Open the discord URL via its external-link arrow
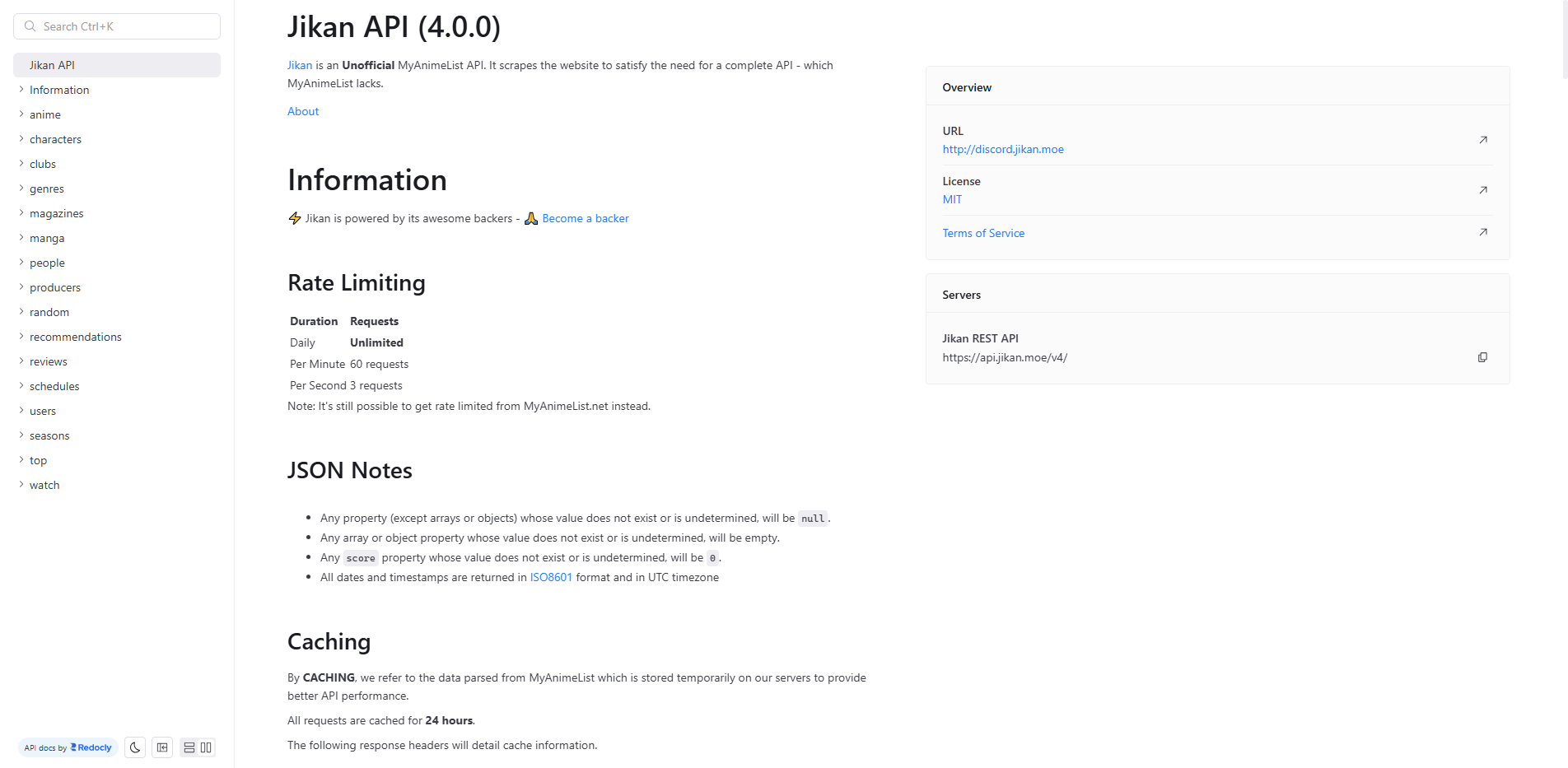 click(1483, 140)
